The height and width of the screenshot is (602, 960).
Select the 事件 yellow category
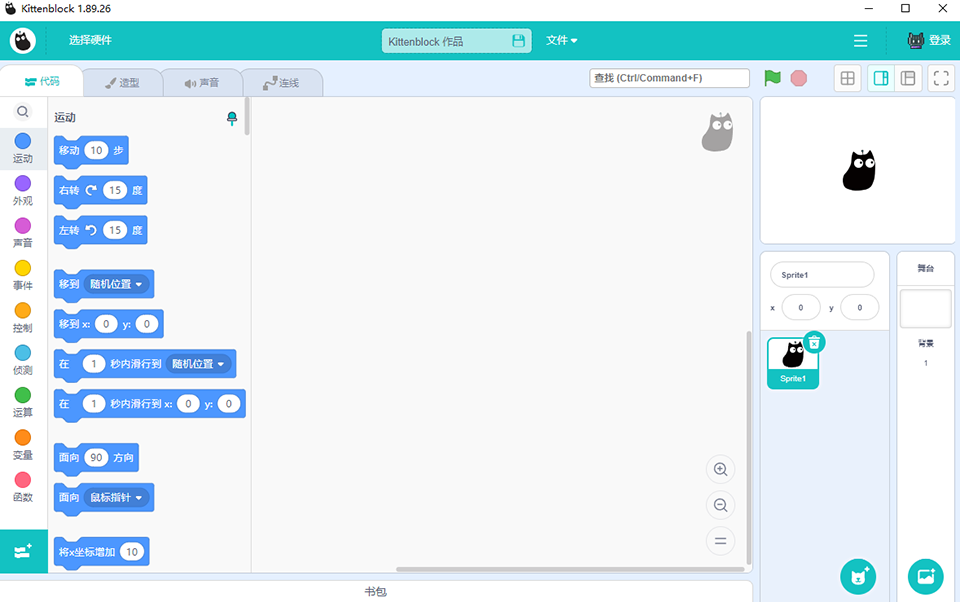click(23, 276)
